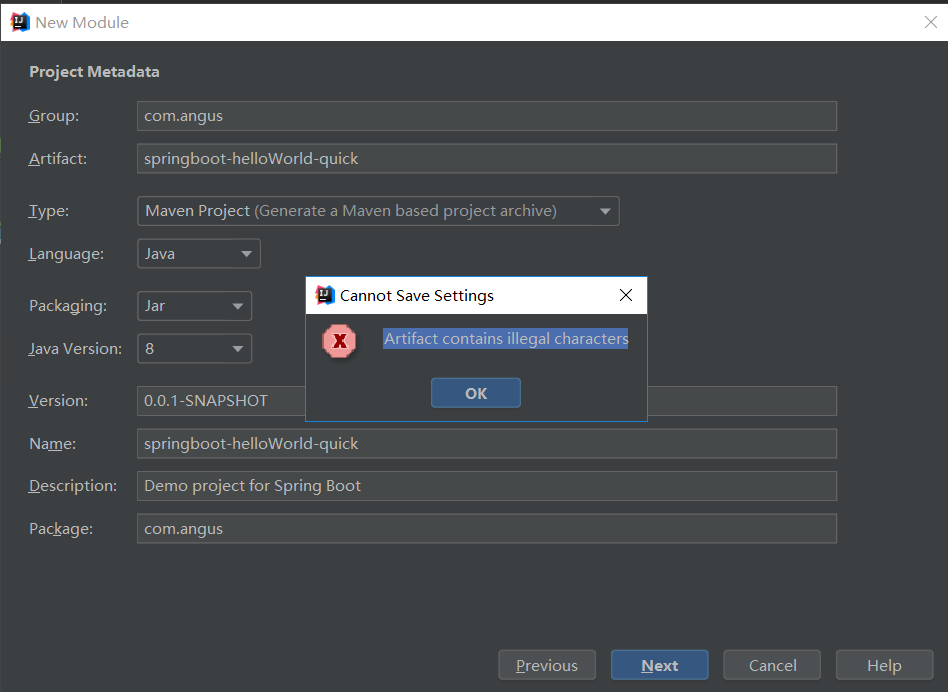Expand the Packaging dropdown showing Jar
This screenshot has width=948, height=692.
195,306
